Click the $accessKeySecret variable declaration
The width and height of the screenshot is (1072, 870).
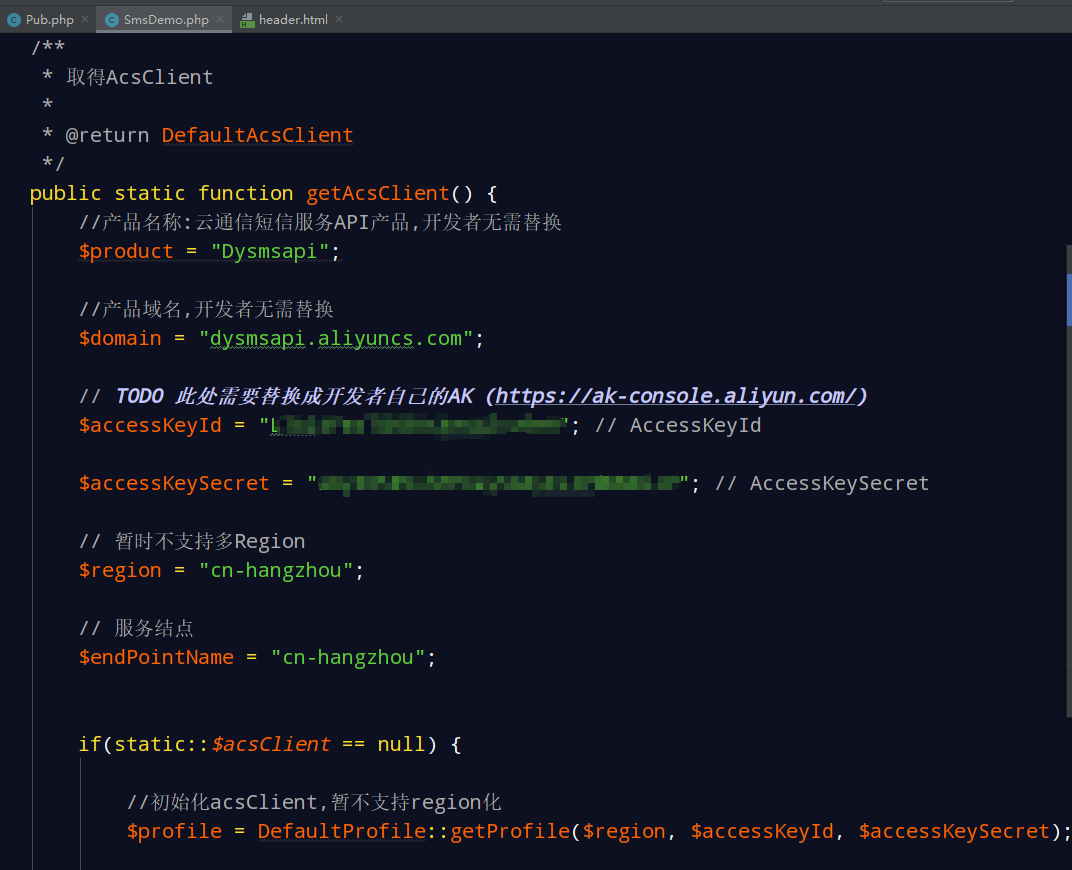pos(174,483)
